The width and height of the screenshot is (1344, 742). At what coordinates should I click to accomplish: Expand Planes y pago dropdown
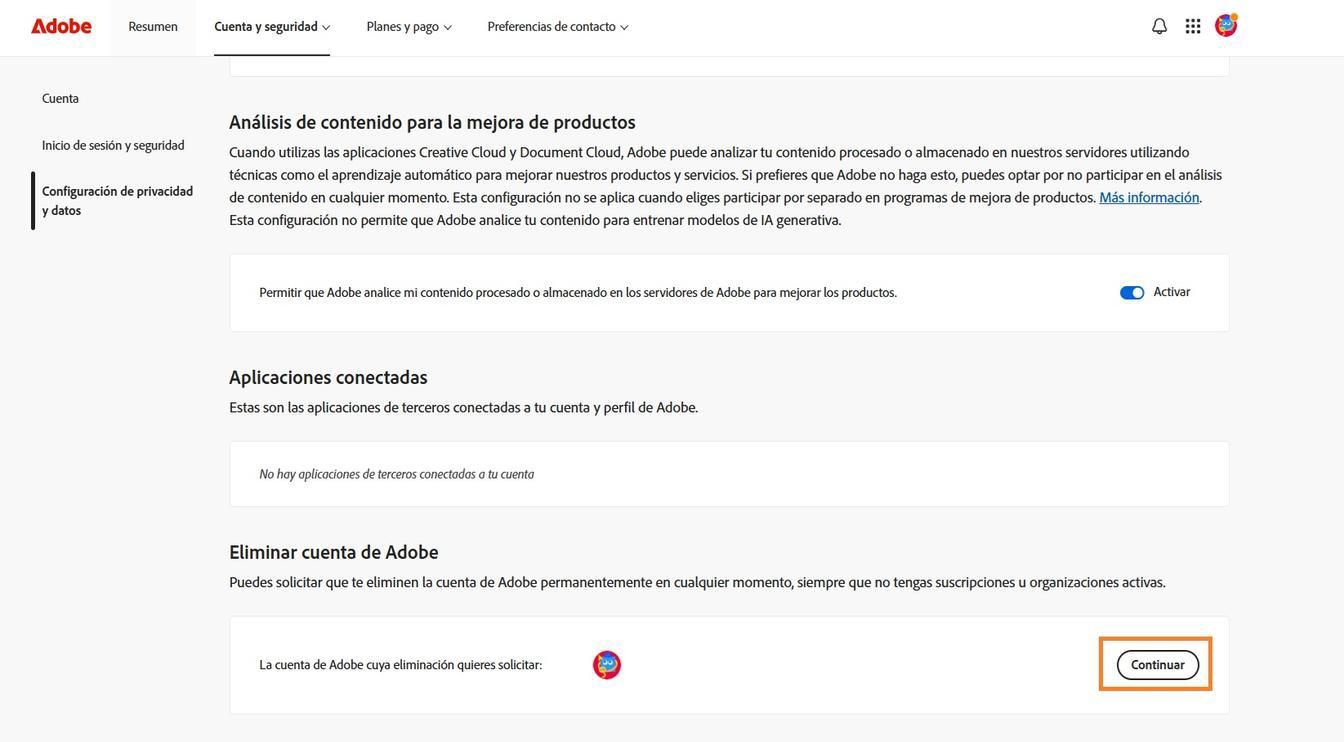[409, 27]
